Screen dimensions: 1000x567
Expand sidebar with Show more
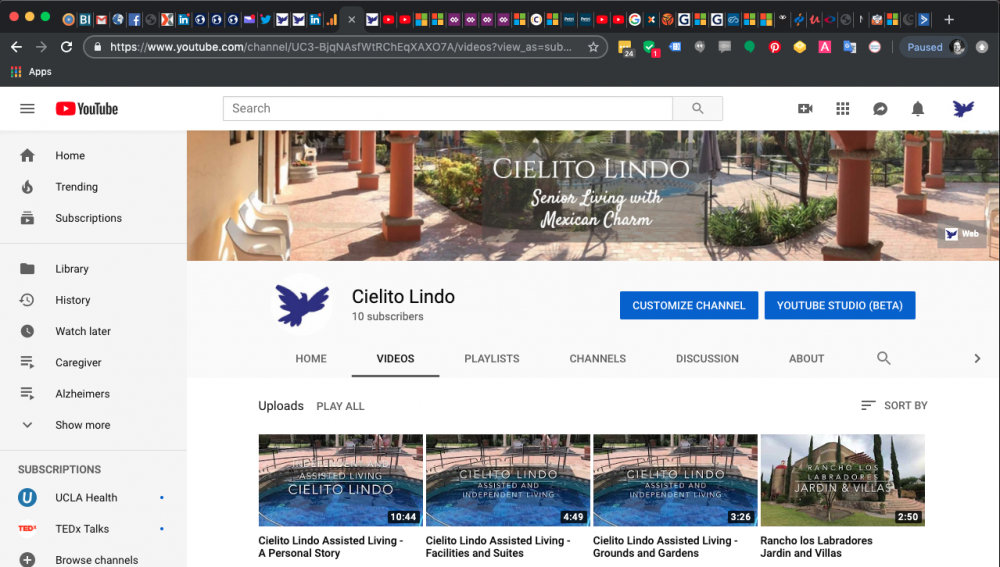[x=82, y=425]
